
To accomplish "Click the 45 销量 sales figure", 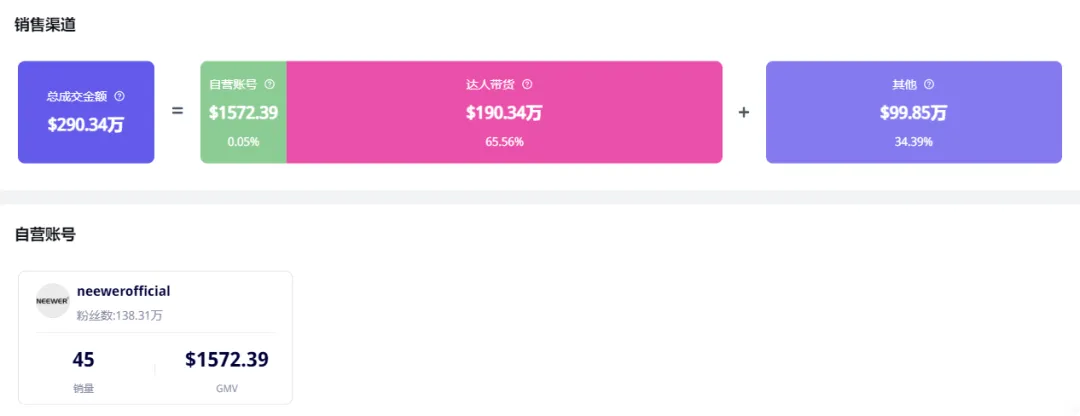I will pos(83,360).
